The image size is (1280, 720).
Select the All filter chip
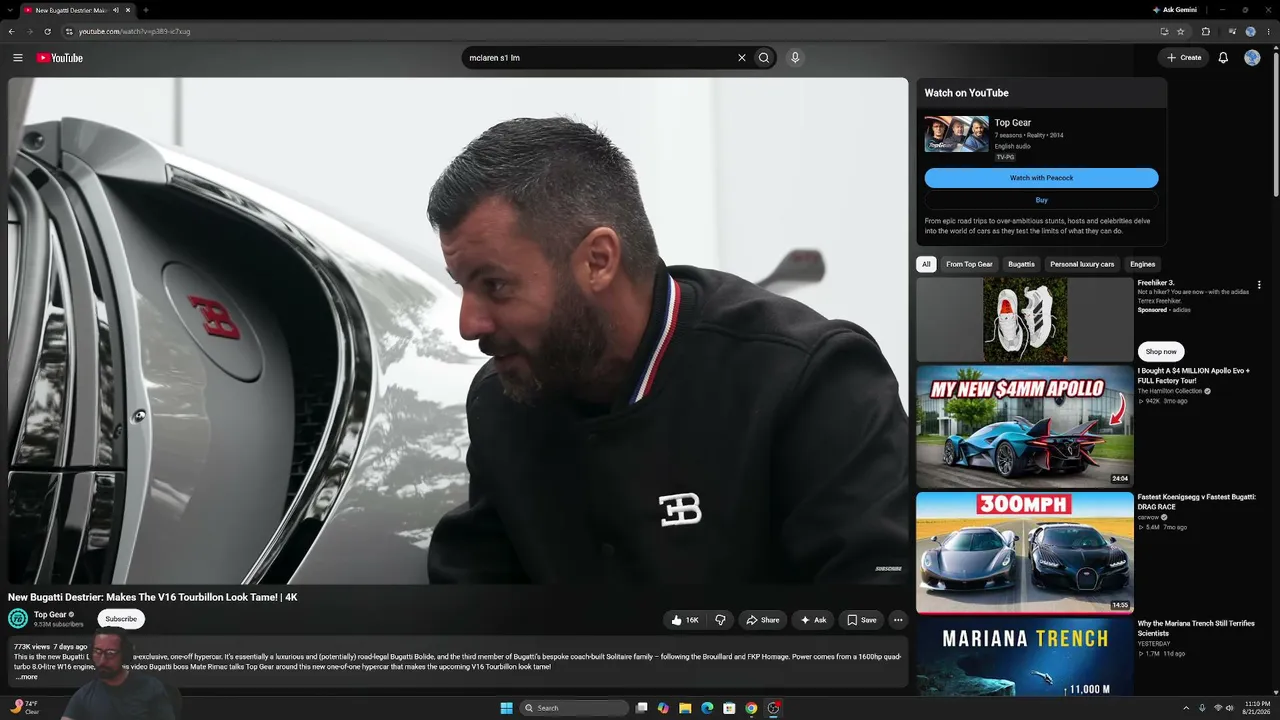(926, 264)
